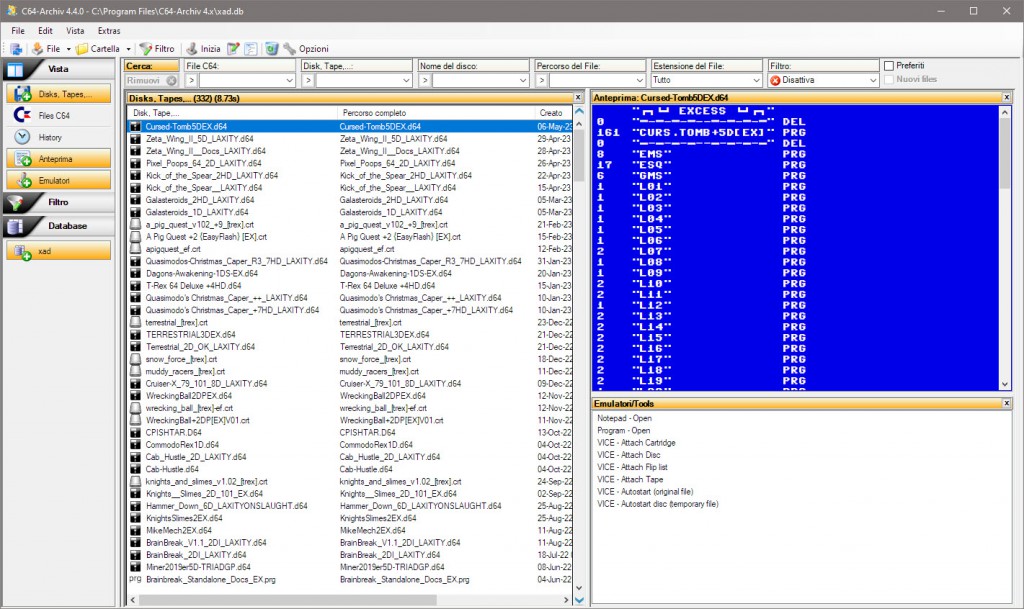Click the file list horizontal scrollbar
Image resolution: width=1024 pixels, height=609 pixels.
[x=351, y=599]
